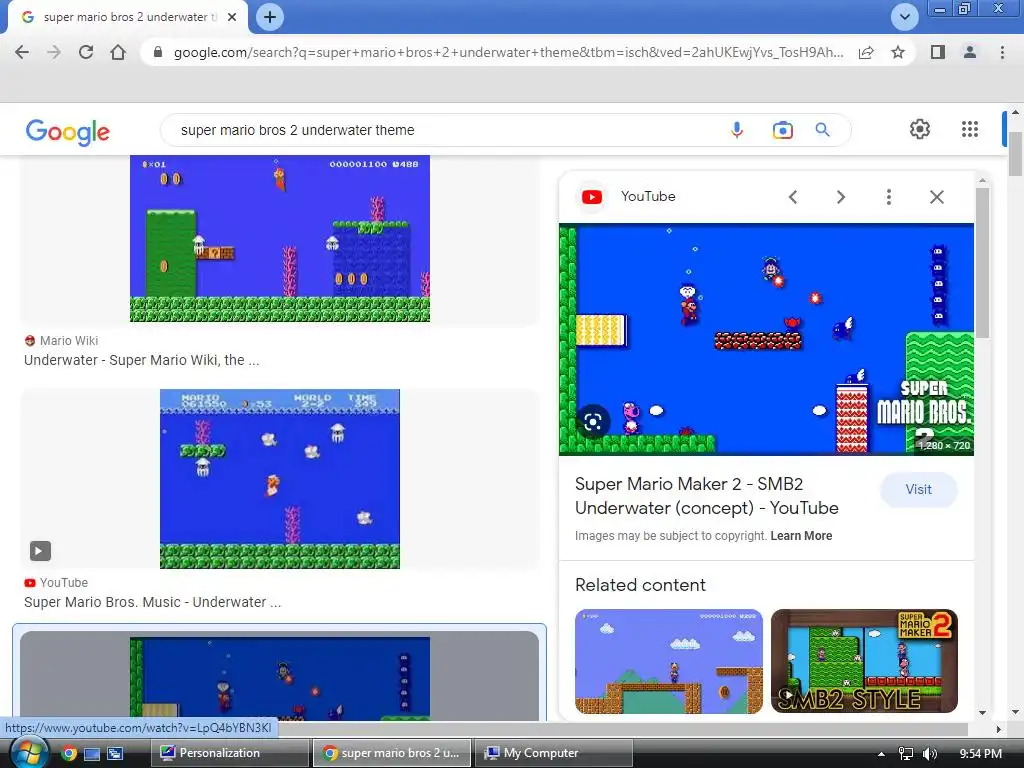Open a new browser tab
The height and width of the screenshot is (768, 1024).
[x=270, y=17]
